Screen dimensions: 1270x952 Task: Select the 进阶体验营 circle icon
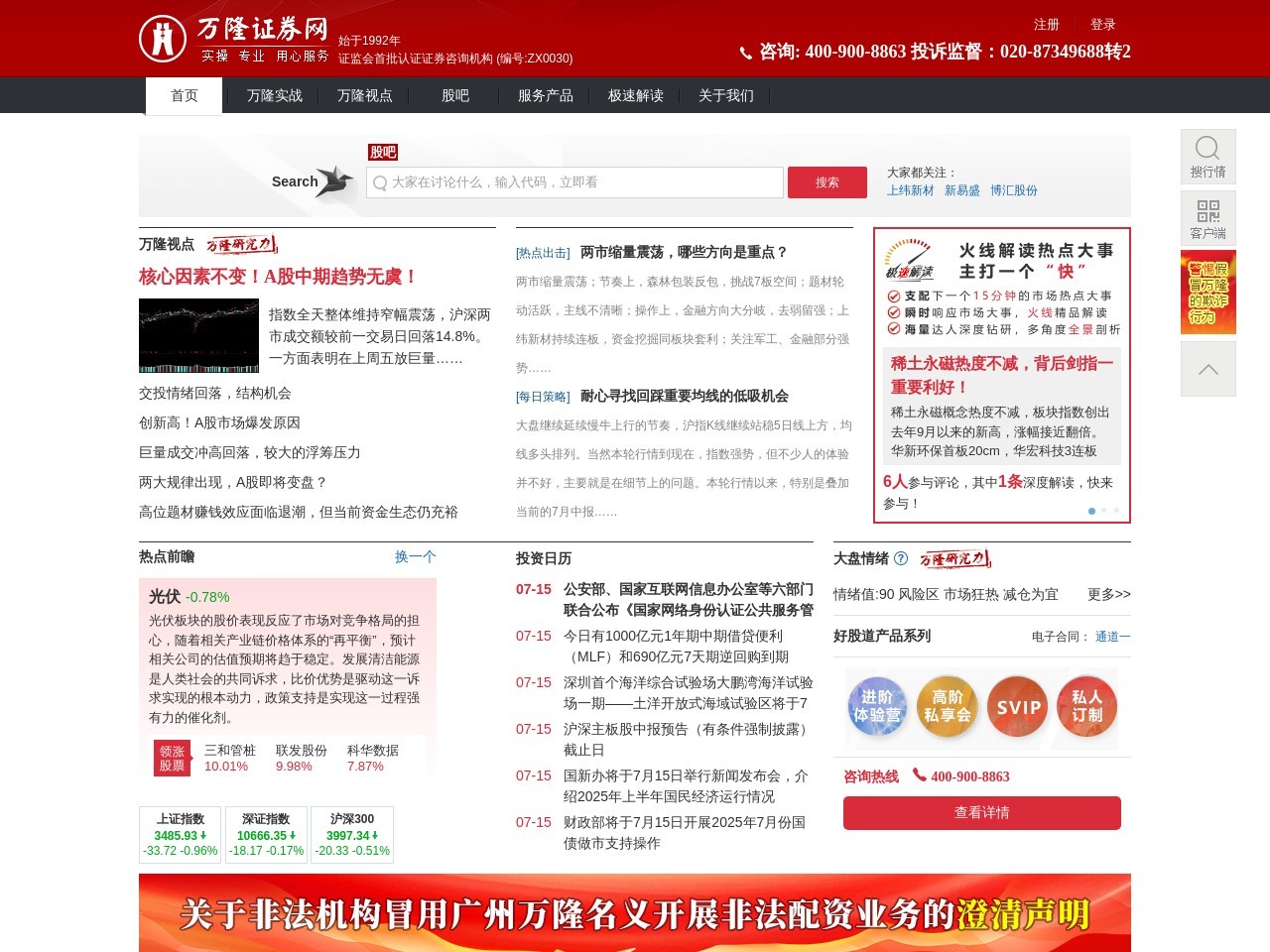pos(877,707)
